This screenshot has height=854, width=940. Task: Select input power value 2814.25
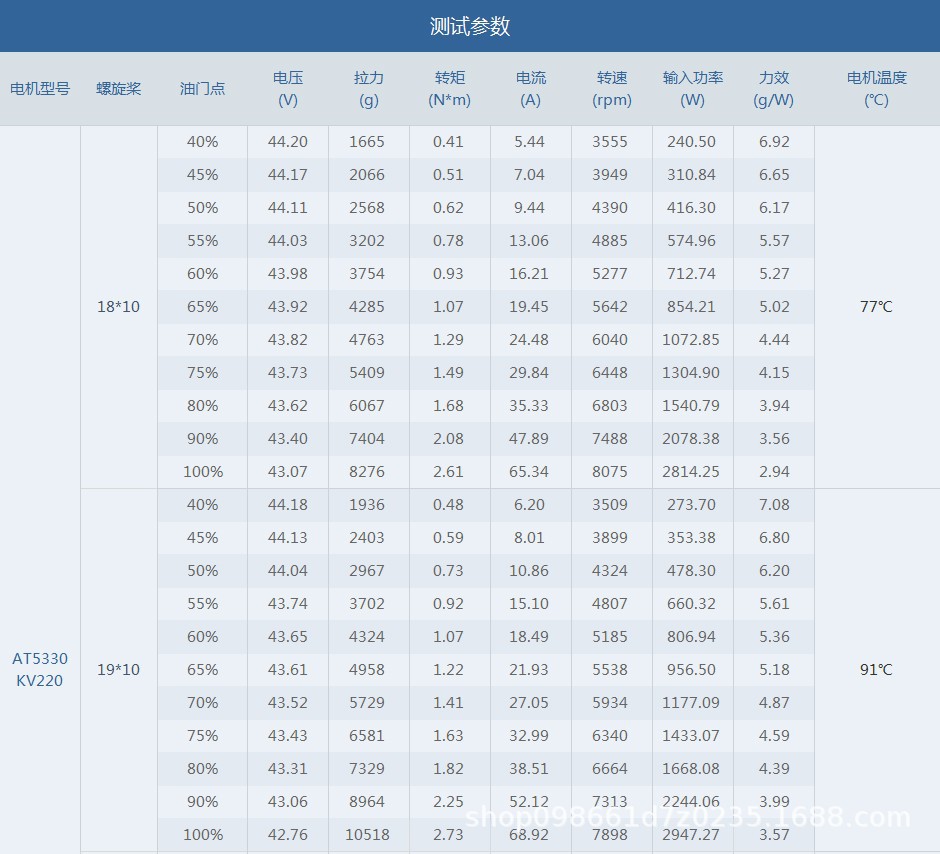click(x=691, y=472)
